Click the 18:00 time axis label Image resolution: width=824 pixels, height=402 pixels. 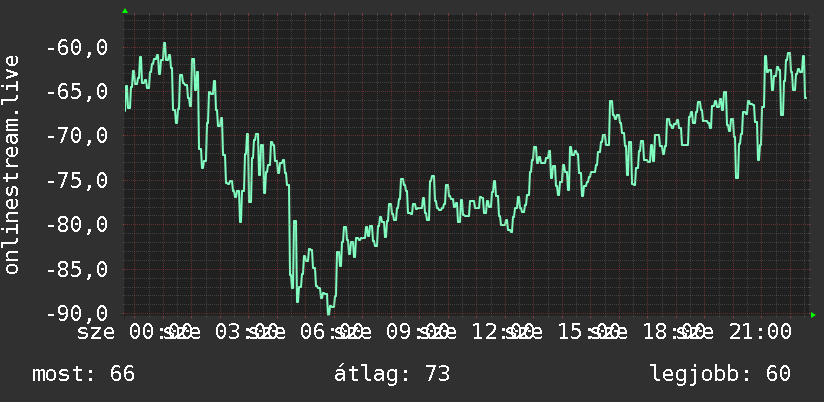click(674, 332)
